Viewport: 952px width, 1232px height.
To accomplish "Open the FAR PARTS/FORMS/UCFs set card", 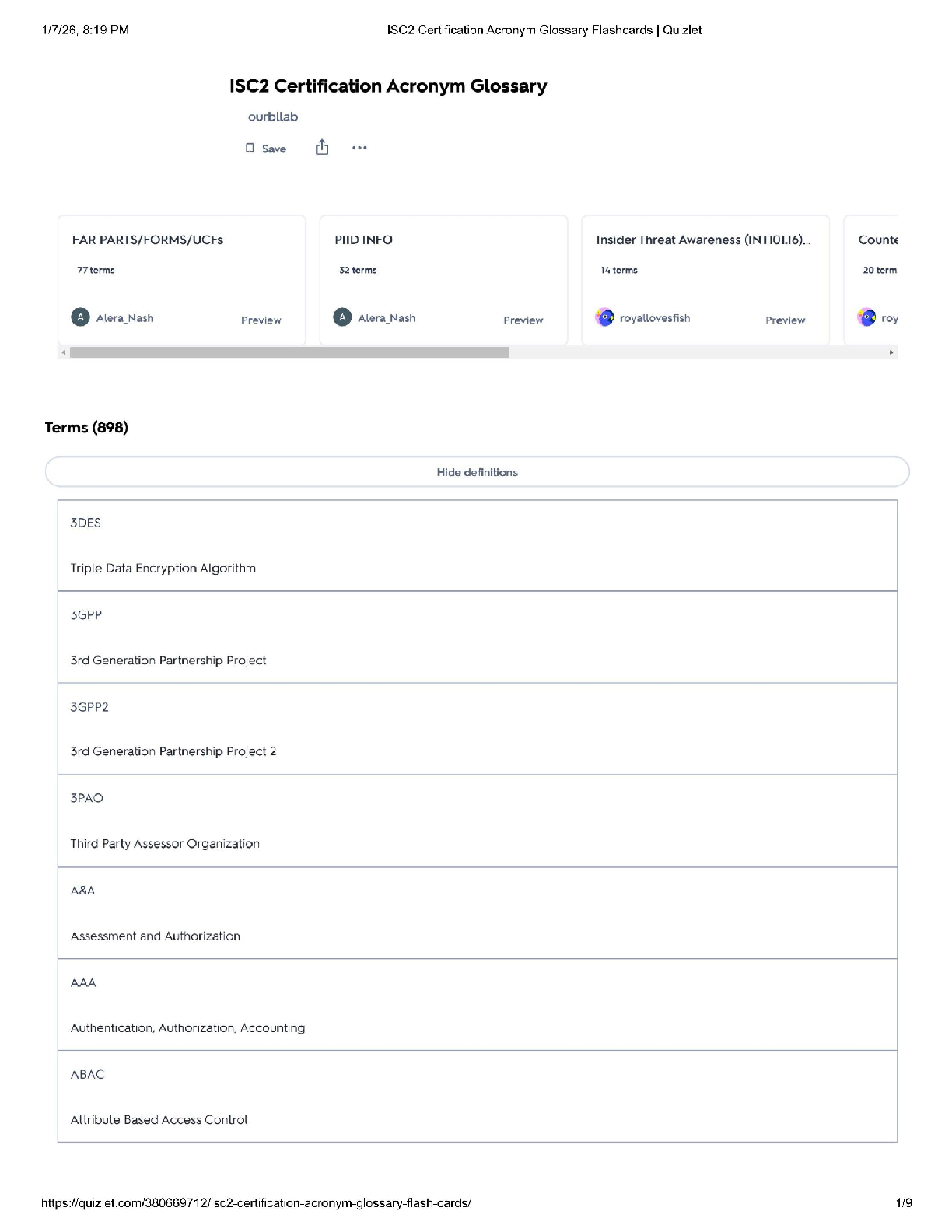I will point(182,280).
